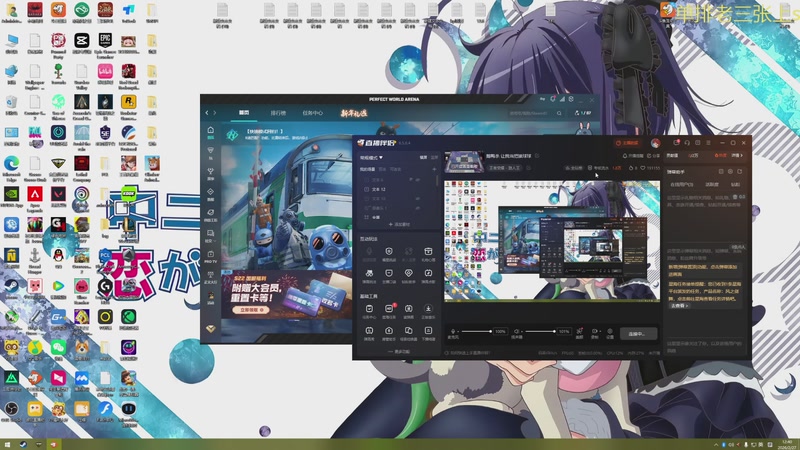Open 设置 gear icon next to the connect button
The width and height of the screenshot is (800, 450).
coord(610,331)
